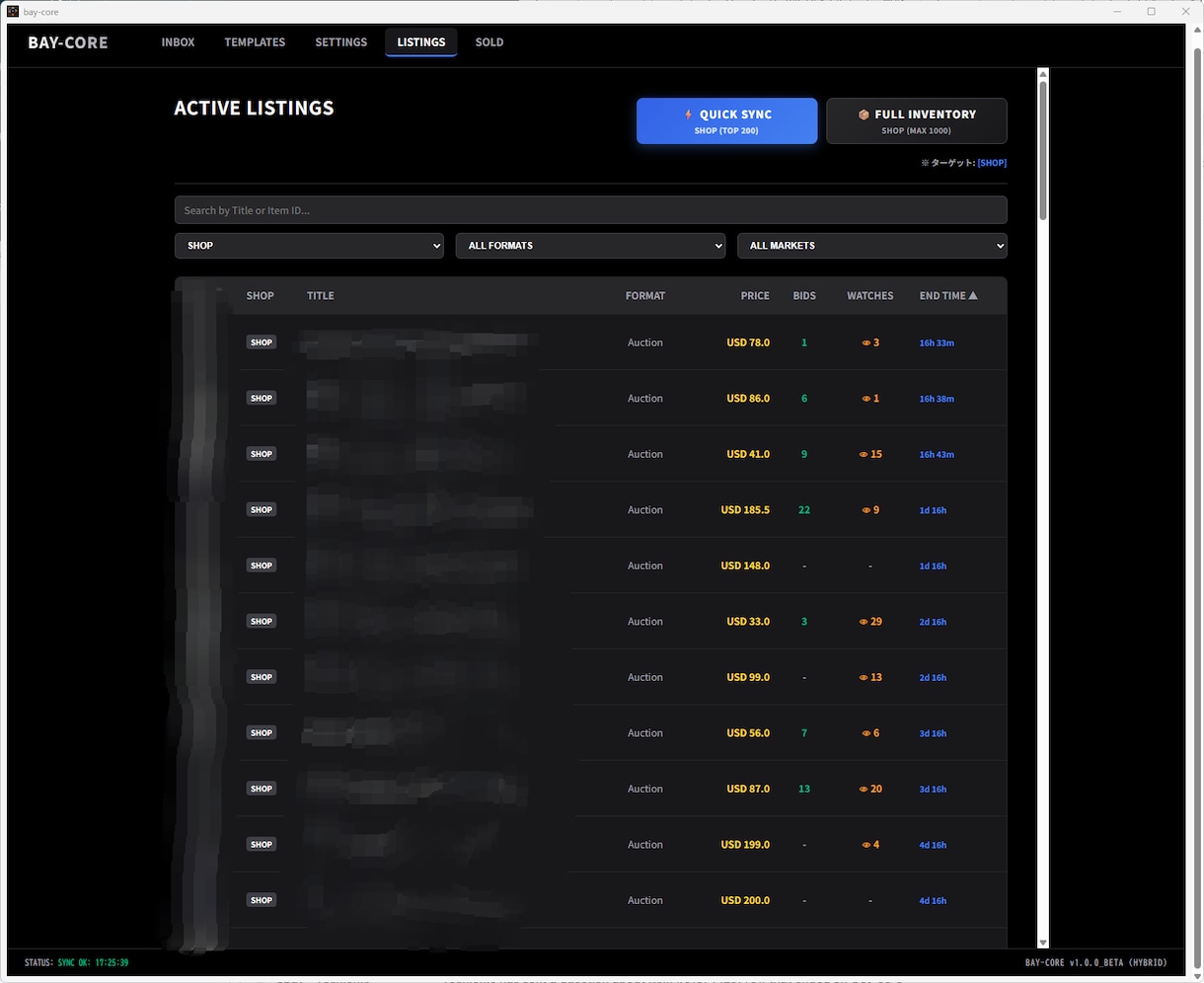Screen dimensions: 1204x983
Task: Sort by the BIDS column header
Action: 804,296
